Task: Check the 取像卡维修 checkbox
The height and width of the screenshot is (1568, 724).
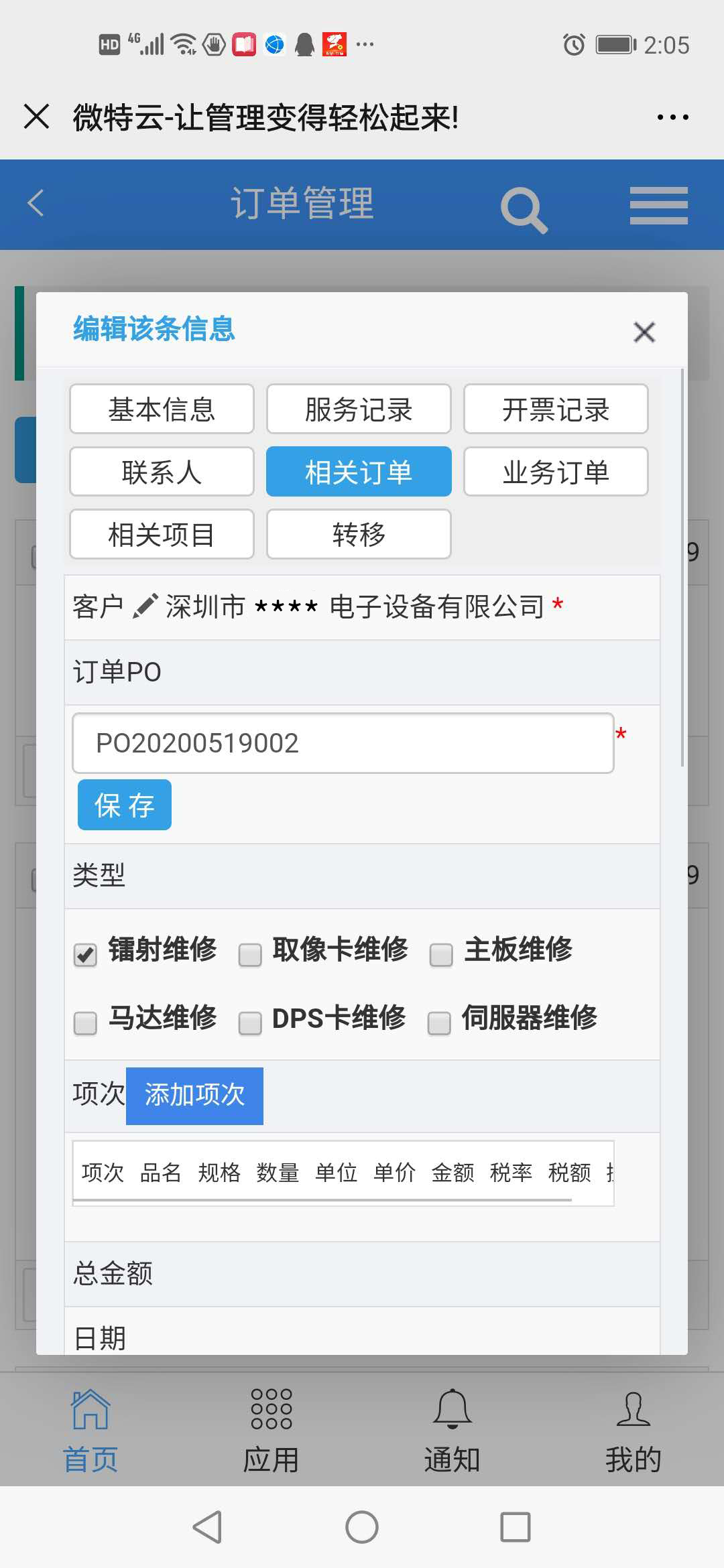Action: click(x=250, y=955)
